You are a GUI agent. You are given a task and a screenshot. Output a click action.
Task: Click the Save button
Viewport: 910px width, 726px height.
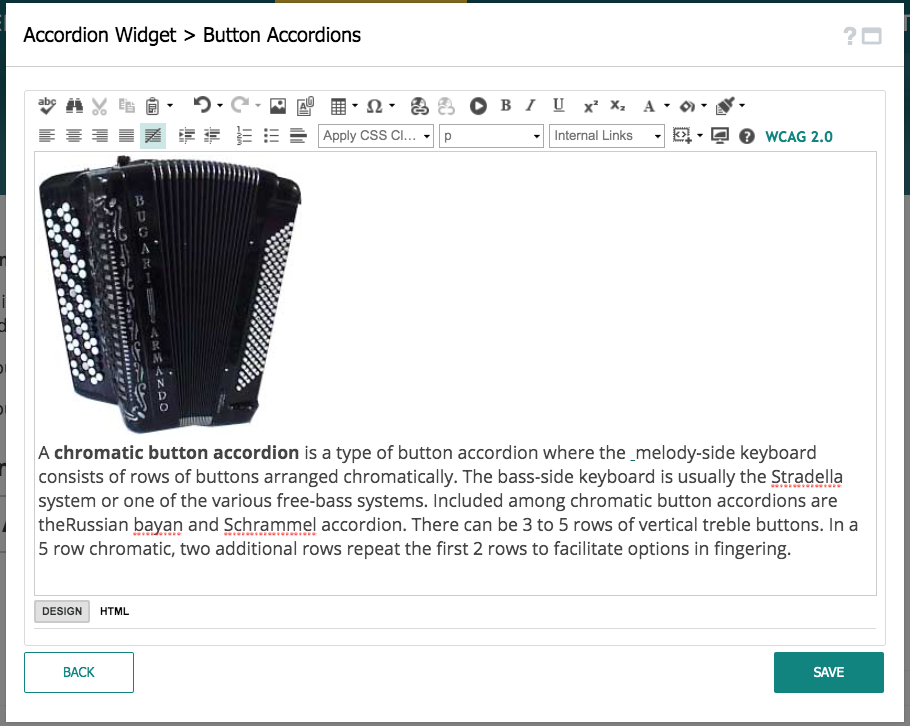[828, 672]
